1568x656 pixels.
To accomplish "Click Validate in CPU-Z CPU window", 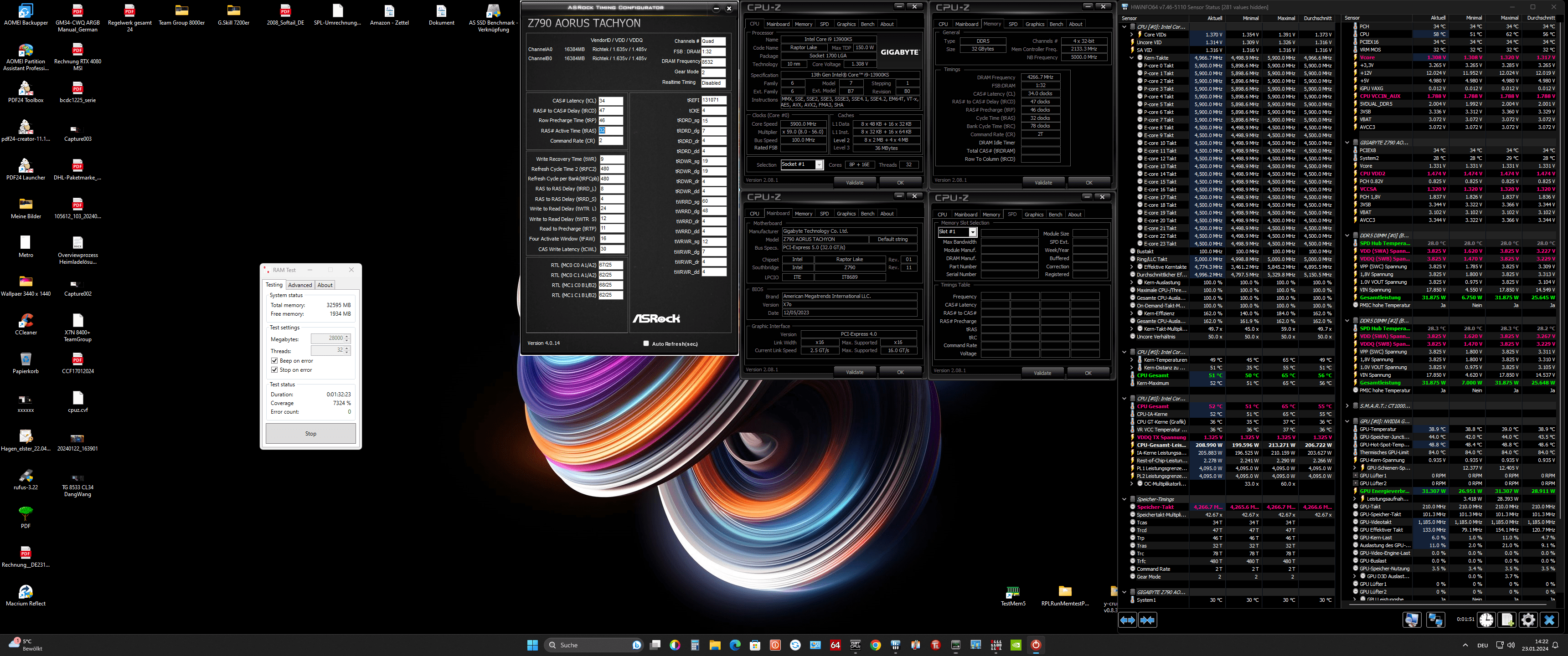I will [855, 183].
